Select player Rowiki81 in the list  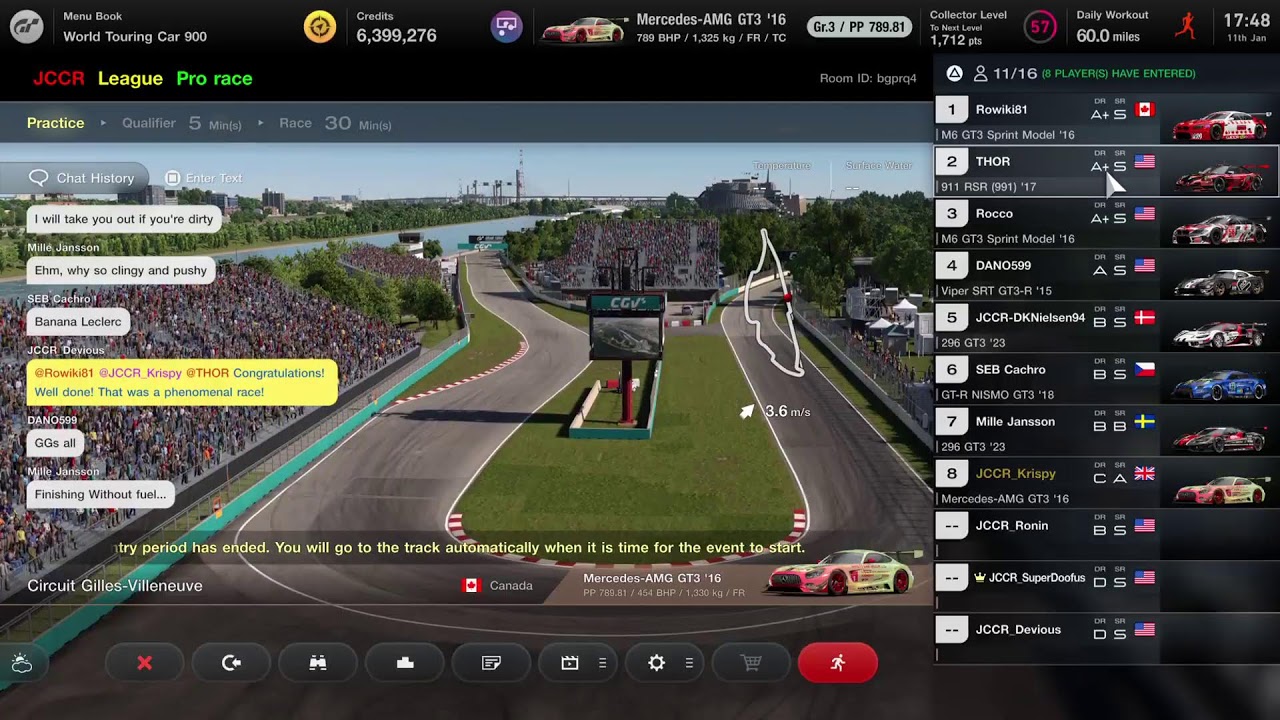point(1106,120)
